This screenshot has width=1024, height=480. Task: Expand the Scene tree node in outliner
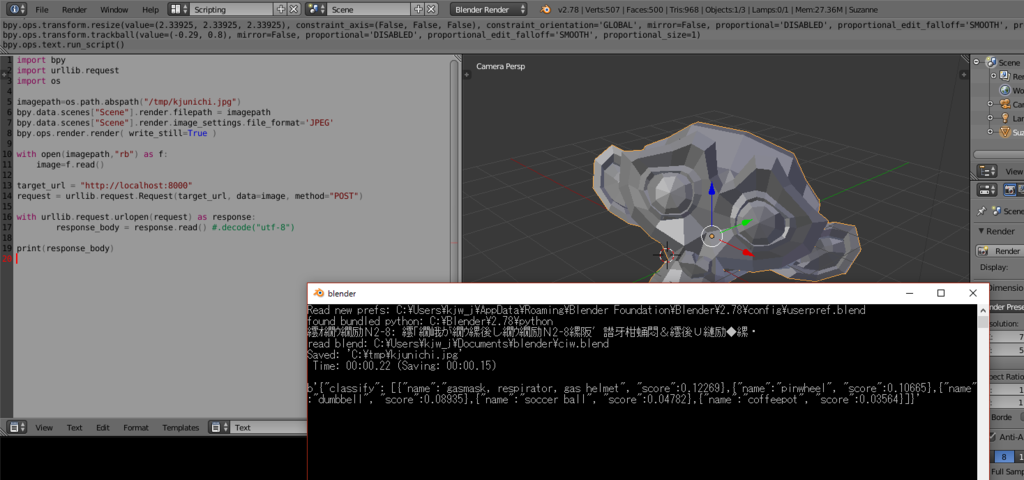point(977,63)
